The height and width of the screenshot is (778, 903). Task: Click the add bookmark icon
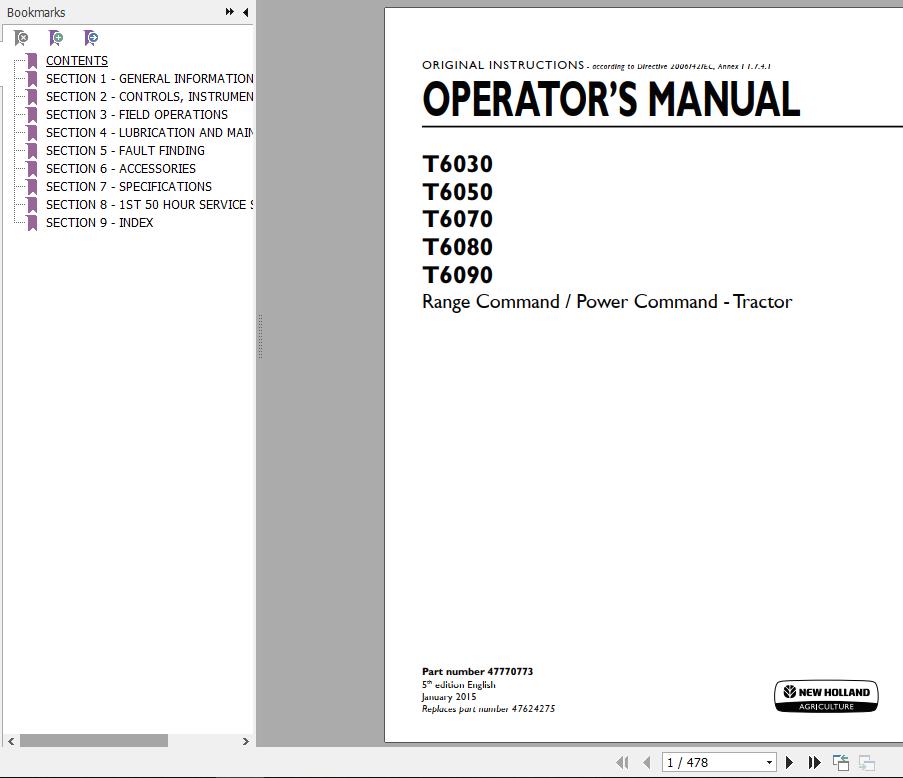(x=56, y=38)
